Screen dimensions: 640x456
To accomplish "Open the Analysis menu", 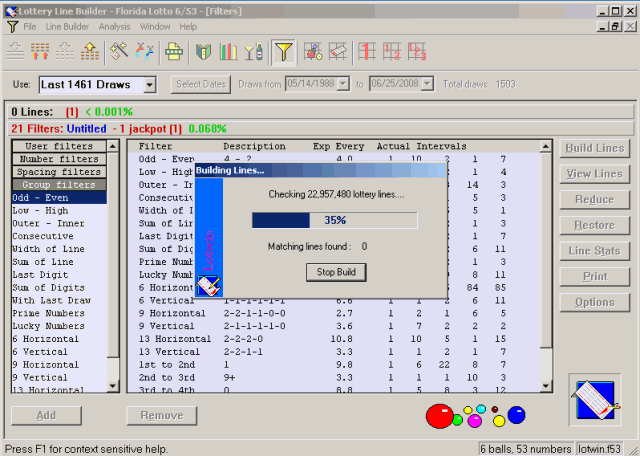I will pyautogui.click(x=114, y=27).
